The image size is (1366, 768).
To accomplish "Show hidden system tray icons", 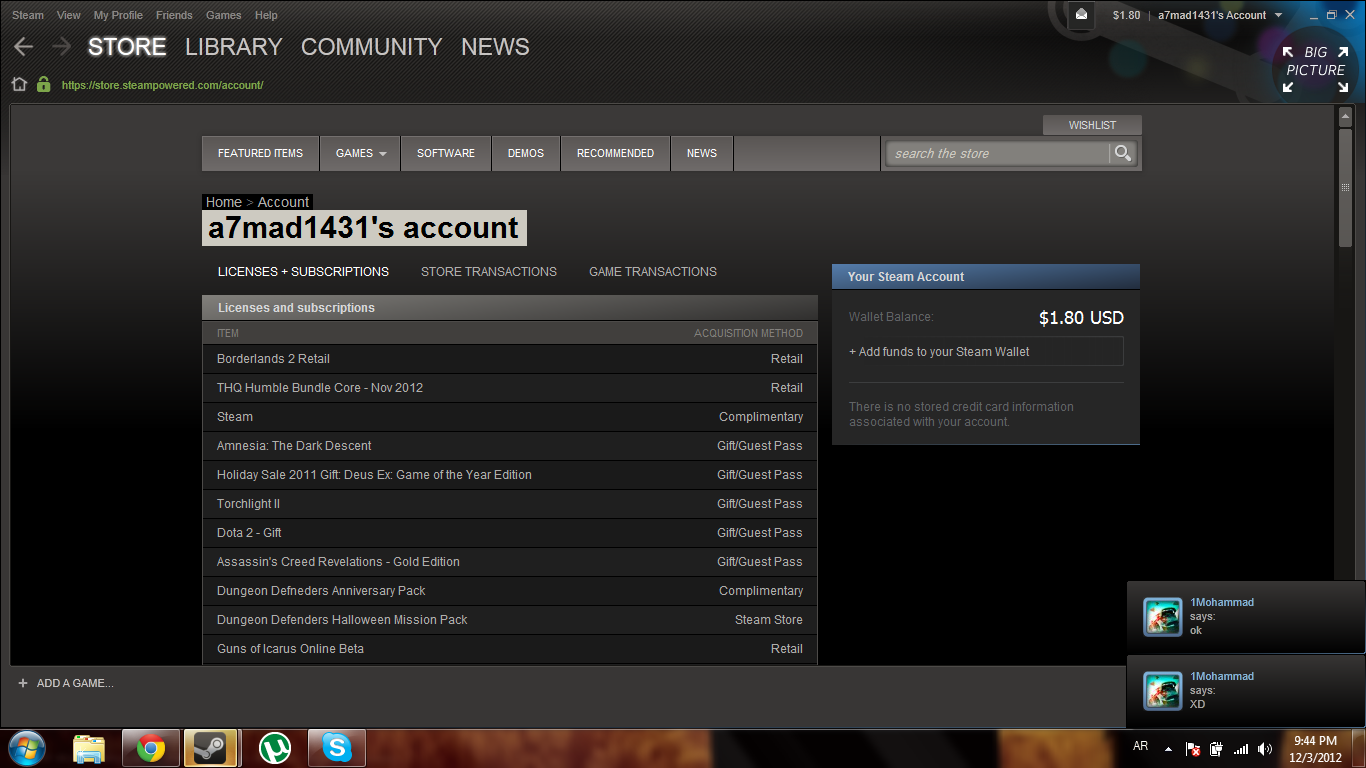I will 1168,749.
